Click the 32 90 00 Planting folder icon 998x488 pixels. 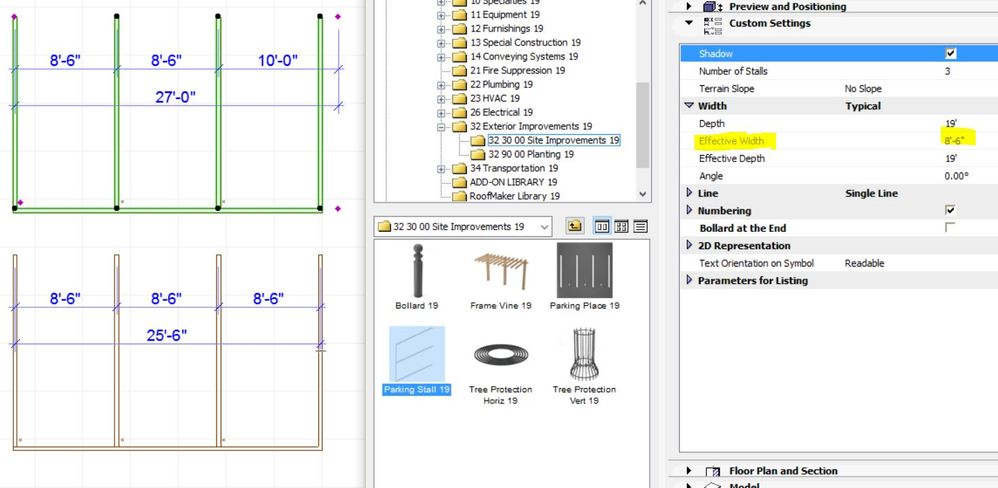point(478,154)
